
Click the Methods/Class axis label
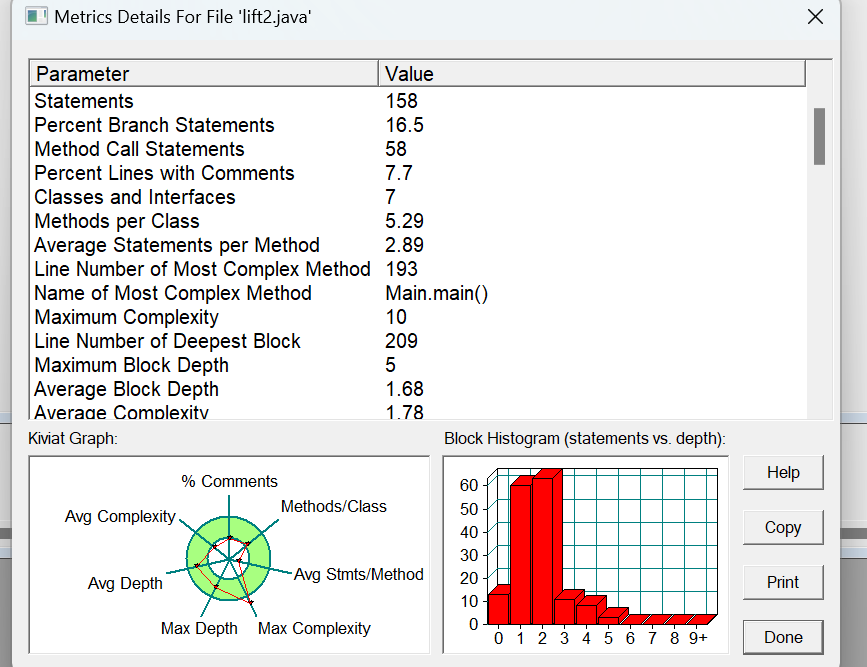coord(333,506)
